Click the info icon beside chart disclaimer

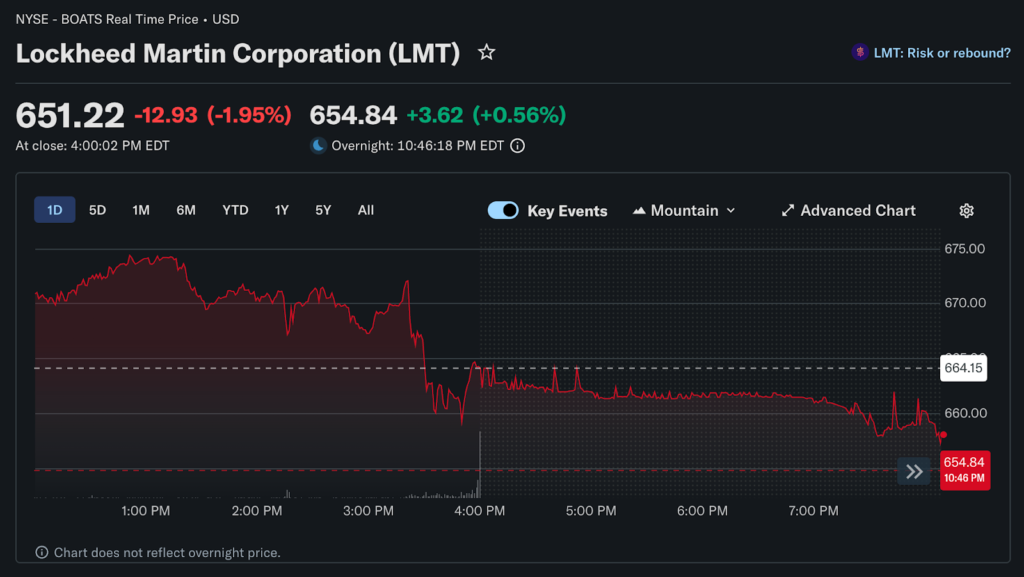coord(42,552)
